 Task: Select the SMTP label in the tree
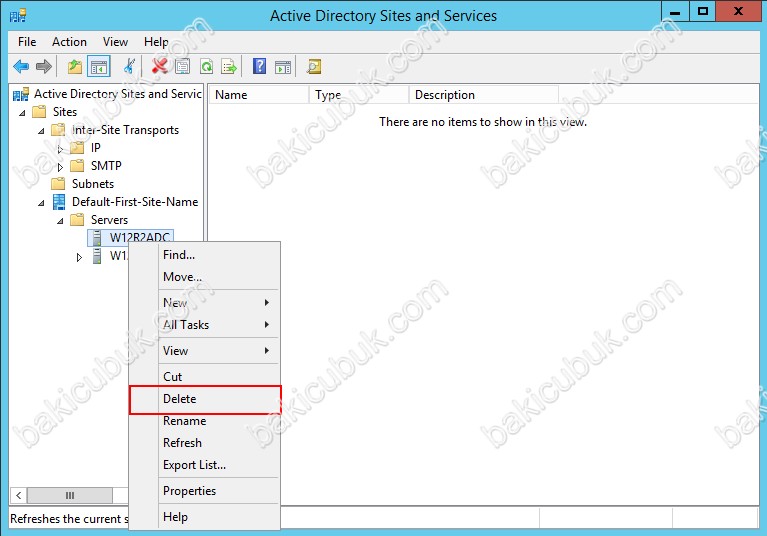pos(106,166)
